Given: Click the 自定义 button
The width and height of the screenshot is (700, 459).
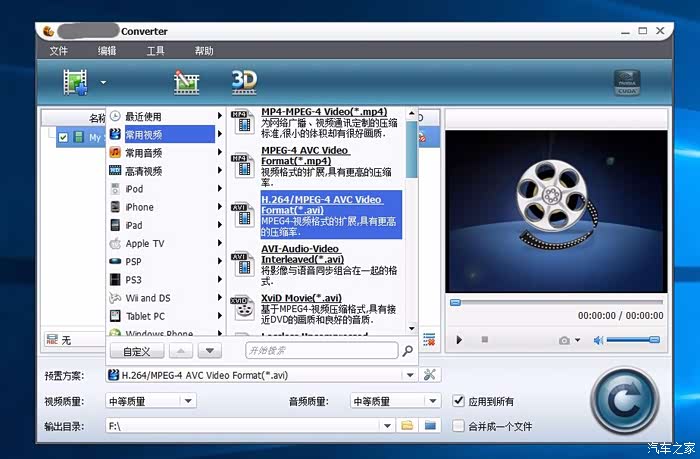Looking at the screenshot, I should point(136,351).
